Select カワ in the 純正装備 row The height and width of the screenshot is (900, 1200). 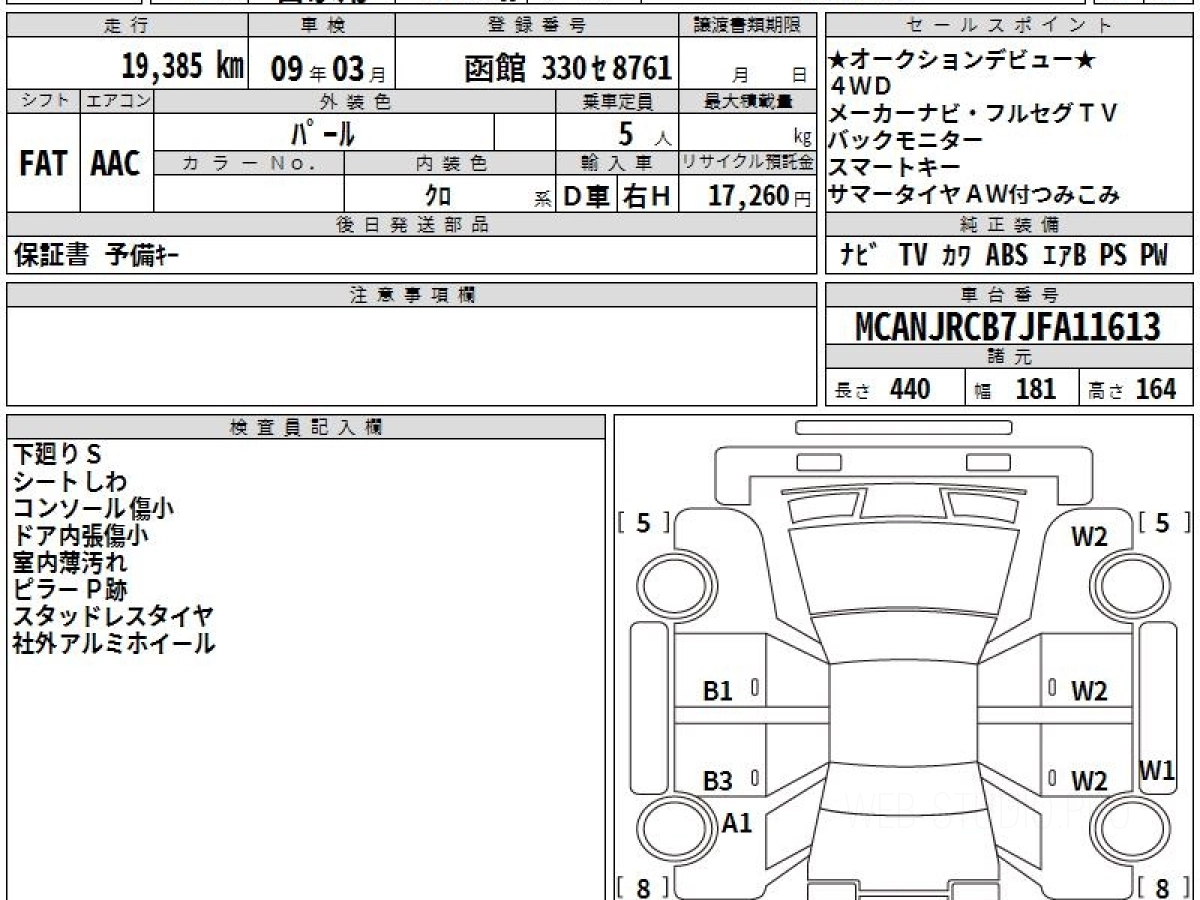coord(955,255)
